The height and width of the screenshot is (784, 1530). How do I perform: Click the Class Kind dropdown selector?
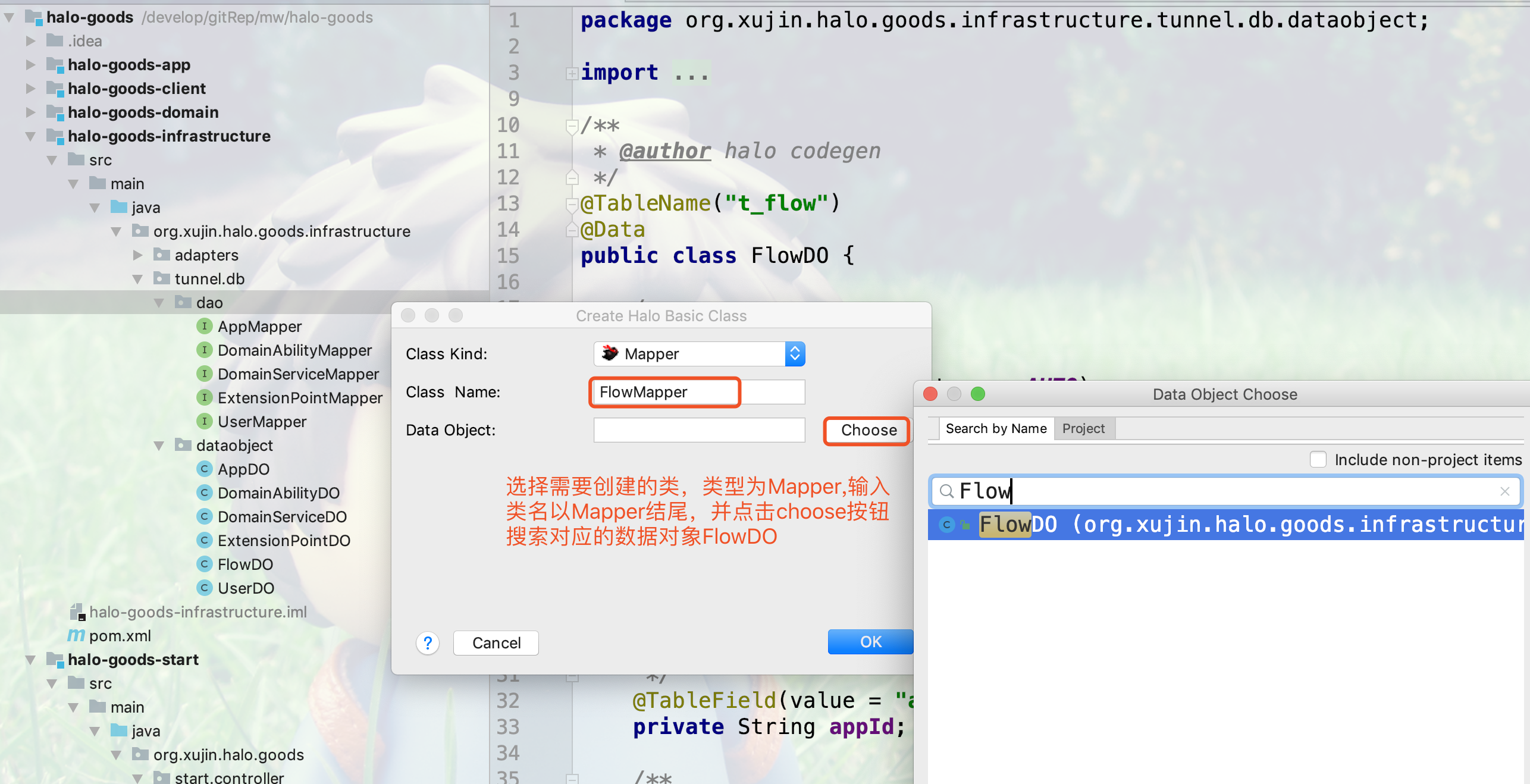coord(700,355)
